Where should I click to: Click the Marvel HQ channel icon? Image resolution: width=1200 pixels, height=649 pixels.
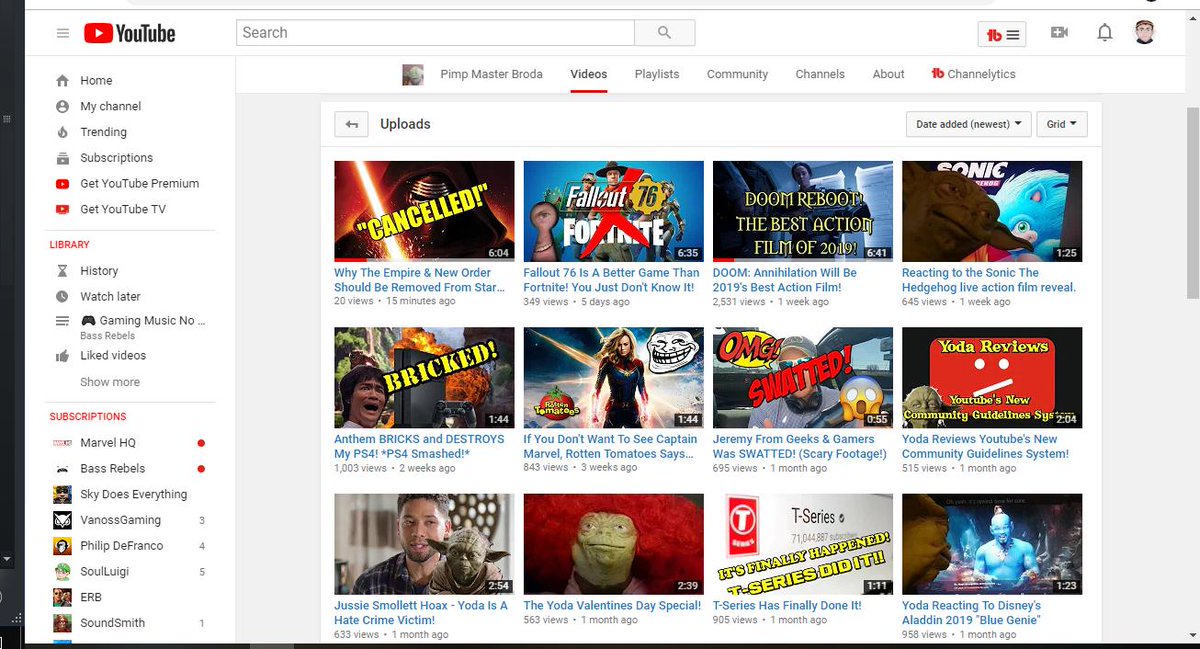pyautogui.click(x=62, y=443)
